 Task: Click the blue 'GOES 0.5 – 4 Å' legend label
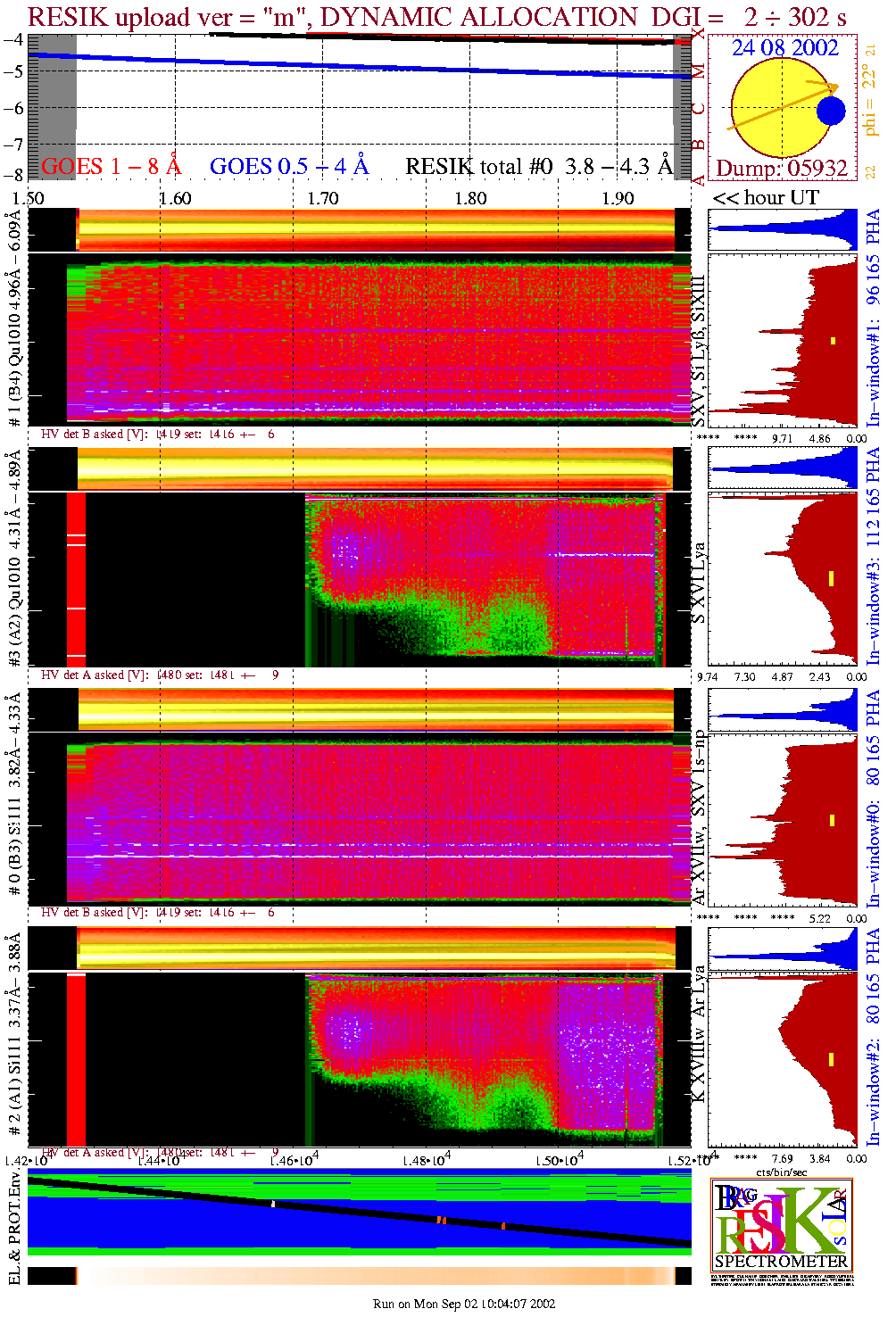[x=288, y=166]
